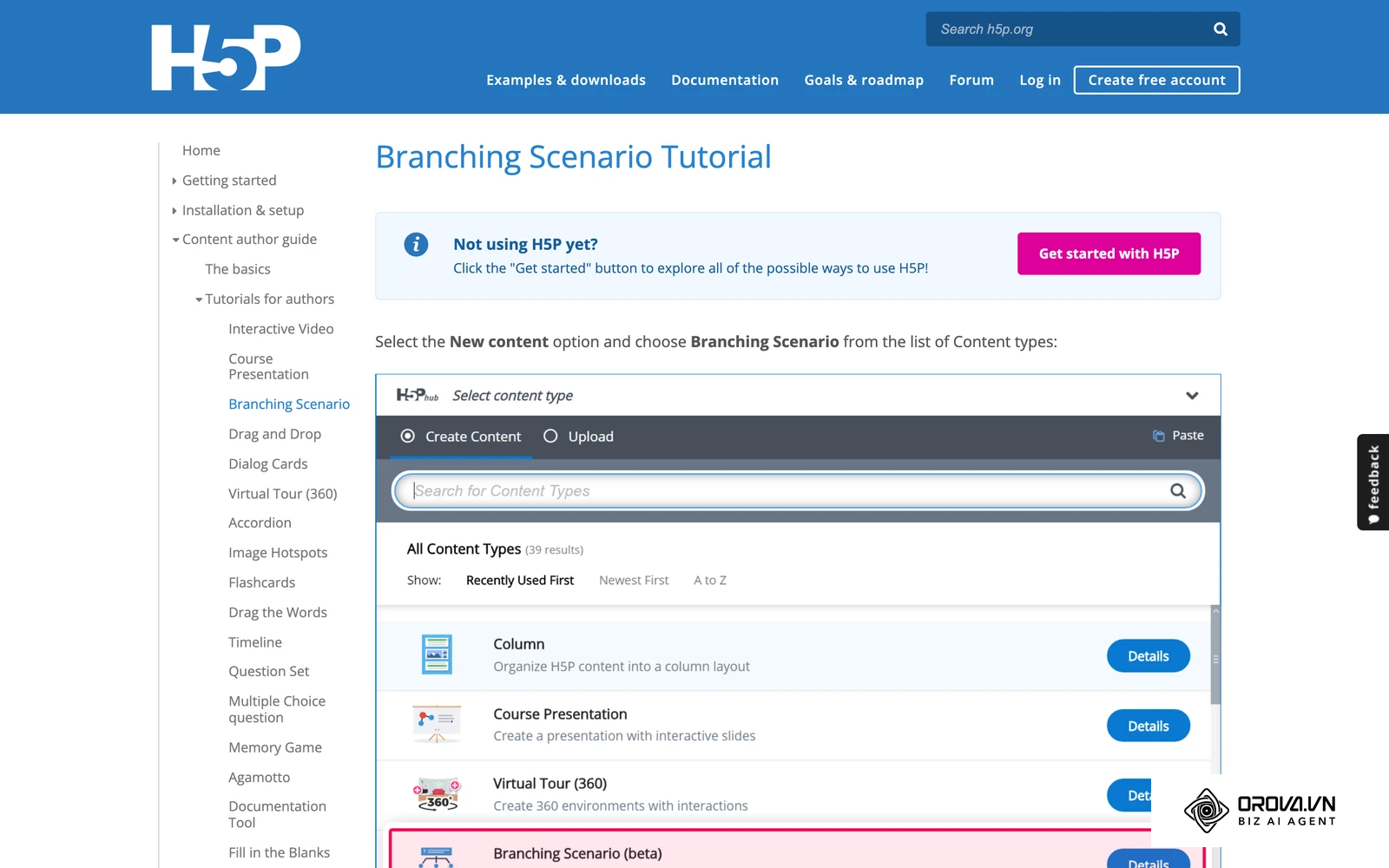
Task: Expand Installation & setup section
Action: [x=174, y=210]
